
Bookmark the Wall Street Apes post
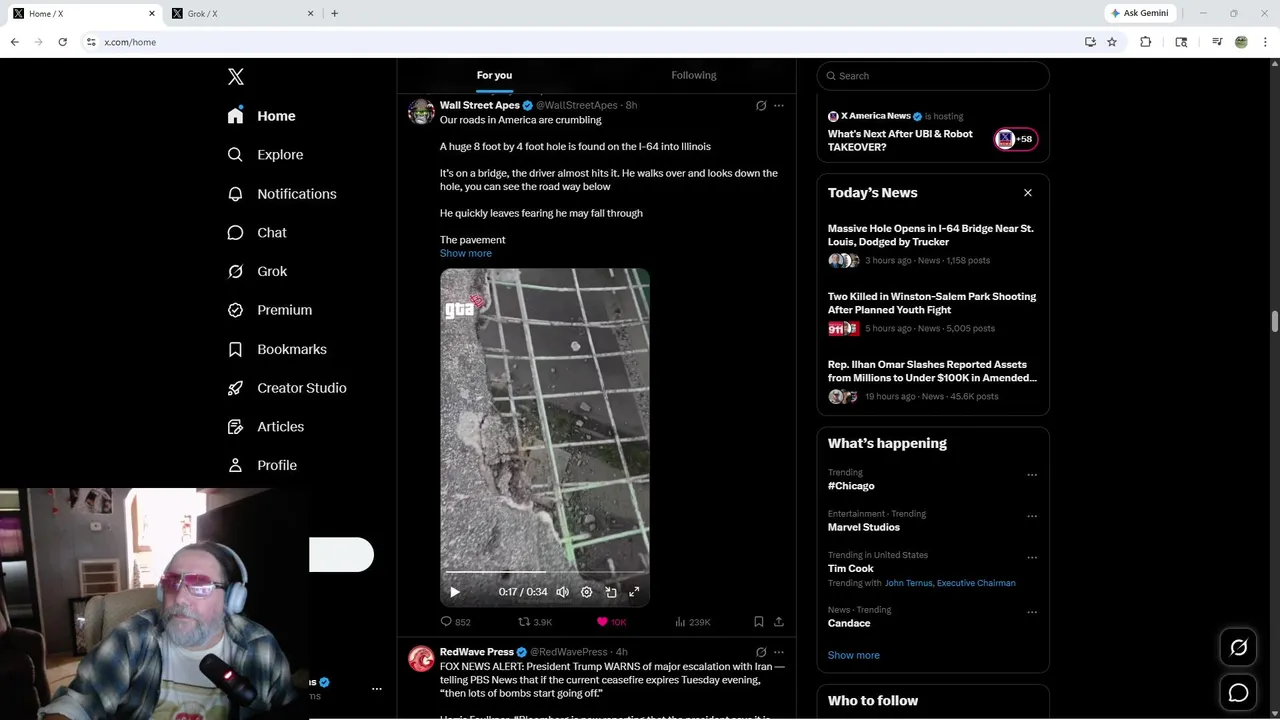point(759,622)
